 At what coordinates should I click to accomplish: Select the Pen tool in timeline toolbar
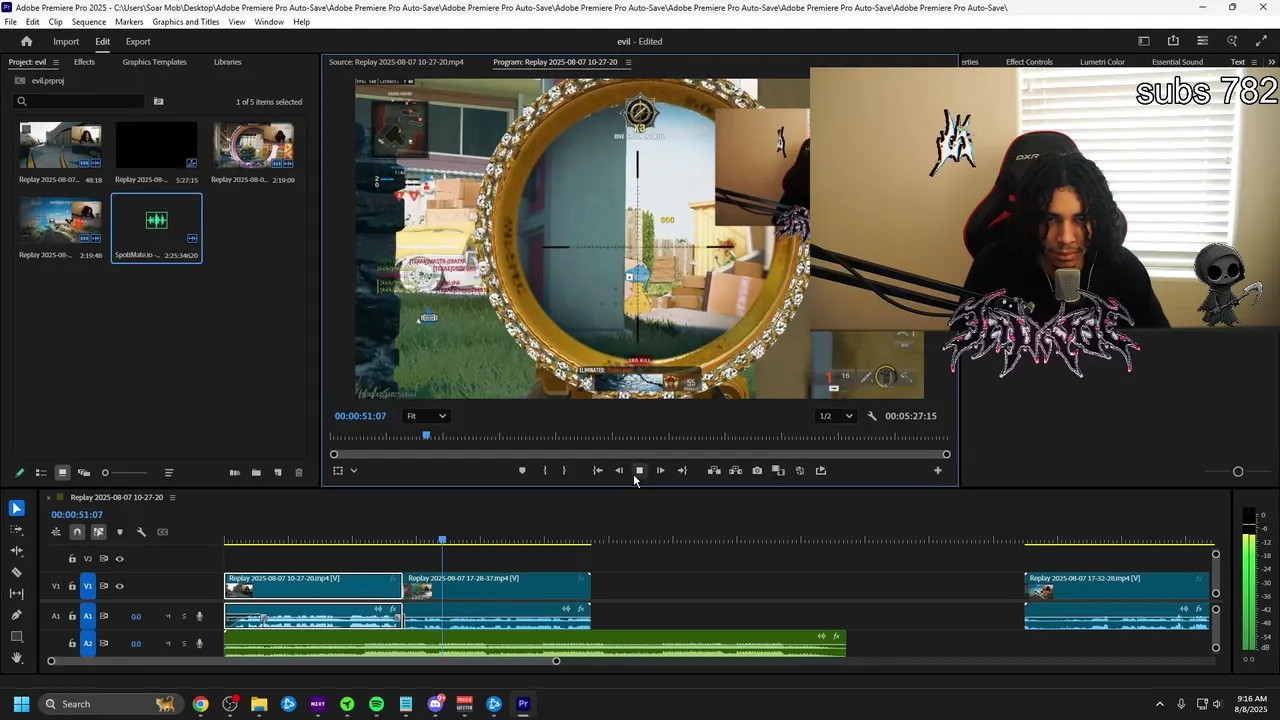[x=17, y=615]
